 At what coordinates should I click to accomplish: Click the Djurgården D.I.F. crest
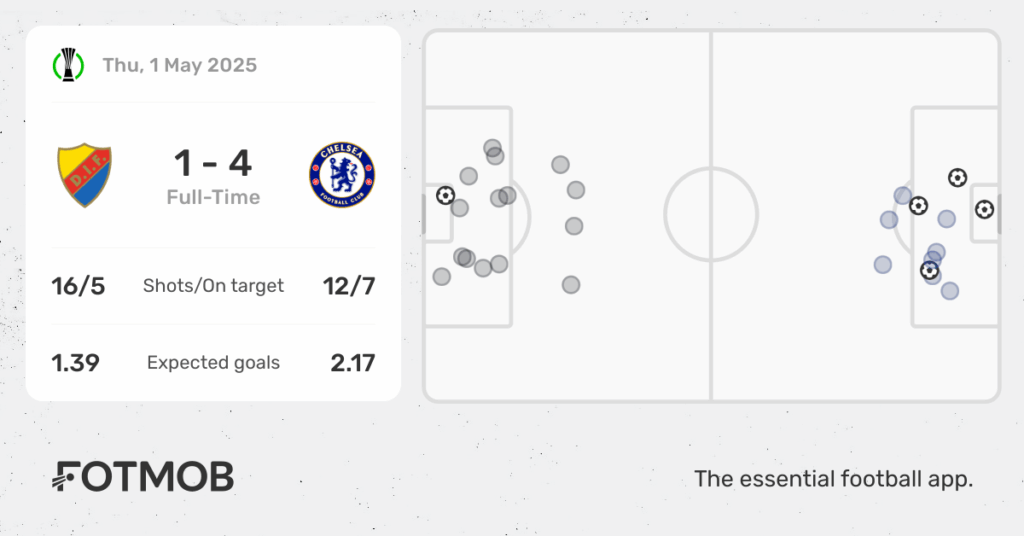84,175
